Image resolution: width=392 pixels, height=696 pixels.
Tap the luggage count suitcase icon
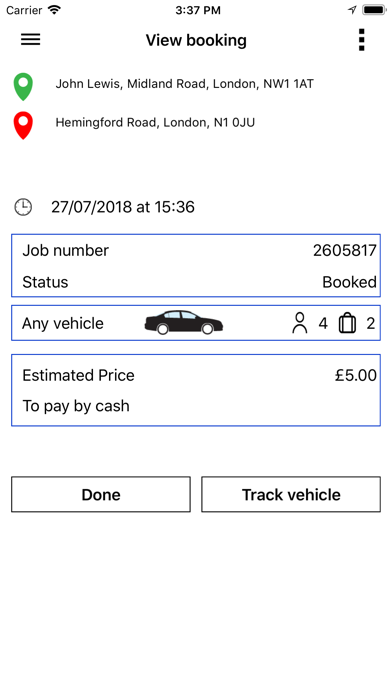(x=347, y=323)
